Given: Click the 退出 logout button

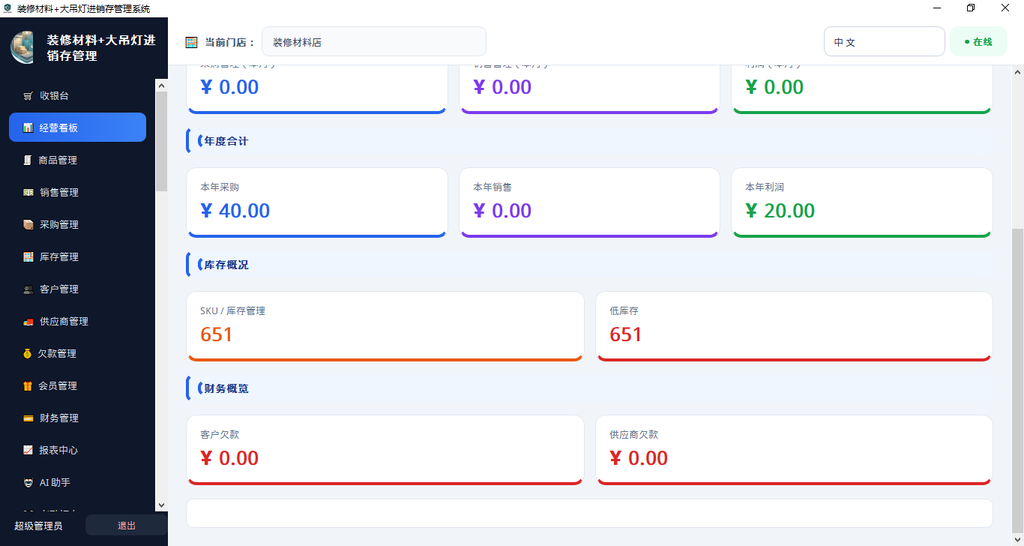Looking at the screenshot, I should click(x=126, y=526).
